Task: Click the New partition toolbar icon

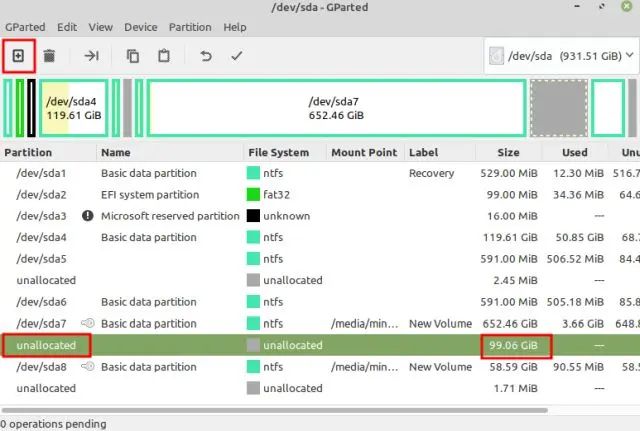Action: 19,56
